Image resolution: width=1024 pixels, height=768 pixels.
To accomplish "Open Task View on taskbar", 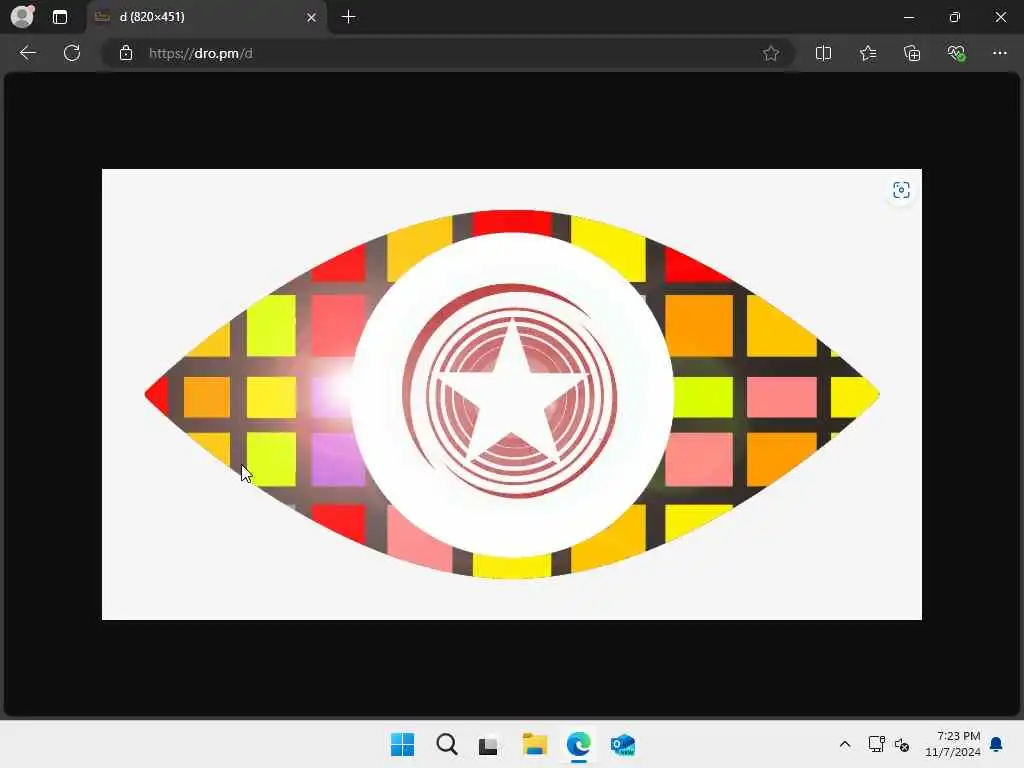I will click(488, 744).
